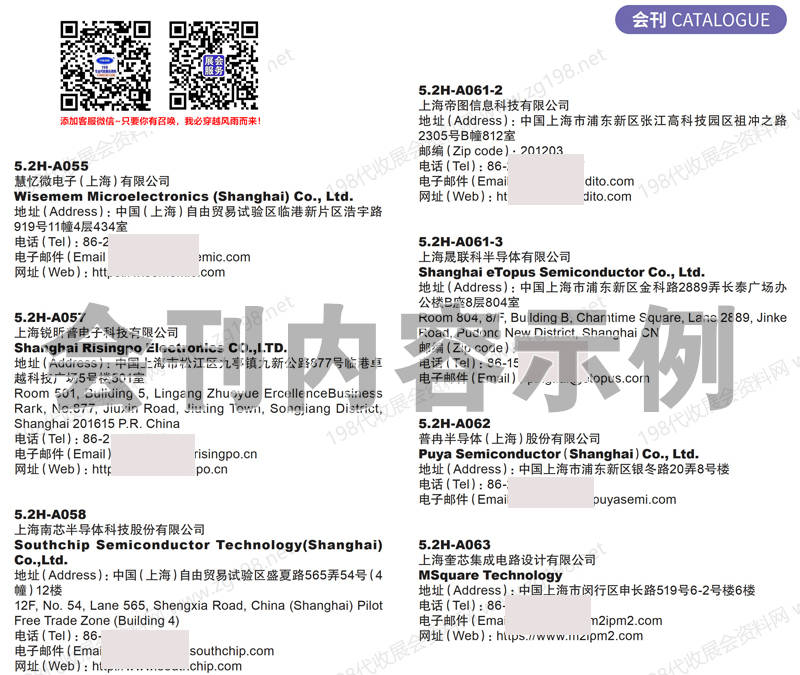Select Puya Semiconductor (Shanghai) Co., Ltd.

(x=558, y=454)
